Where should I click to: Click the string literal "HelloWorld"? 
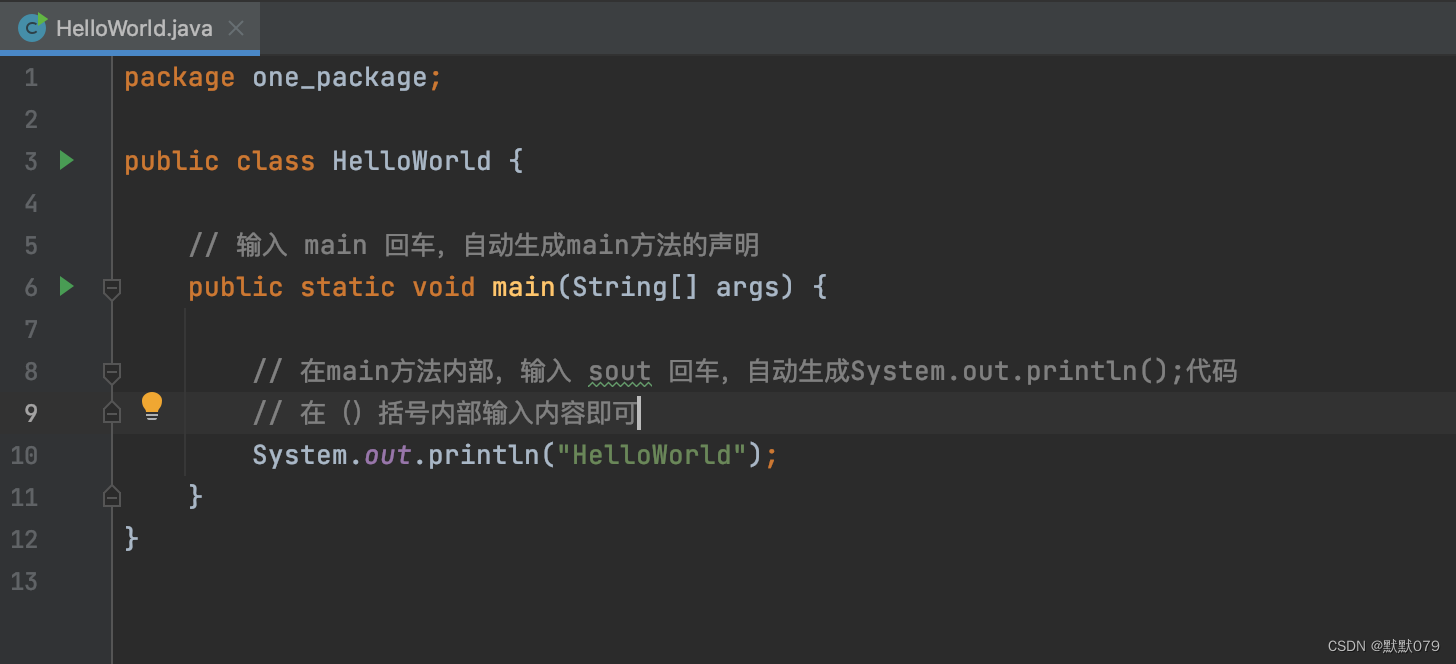click(x=651, y=454)
